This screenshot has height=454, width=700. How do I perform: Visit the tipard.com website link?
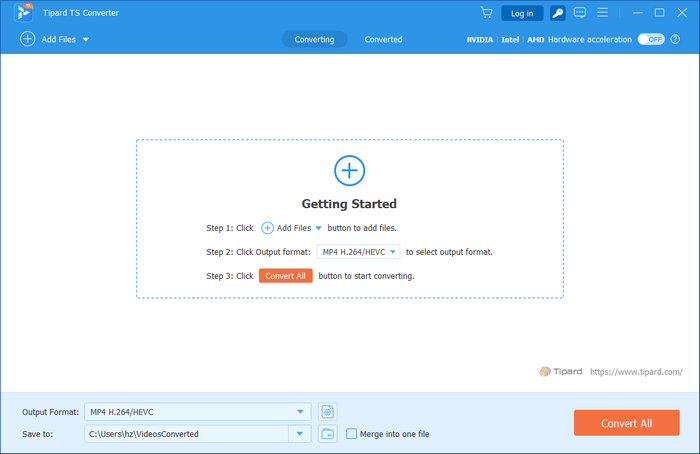[637, 372]
